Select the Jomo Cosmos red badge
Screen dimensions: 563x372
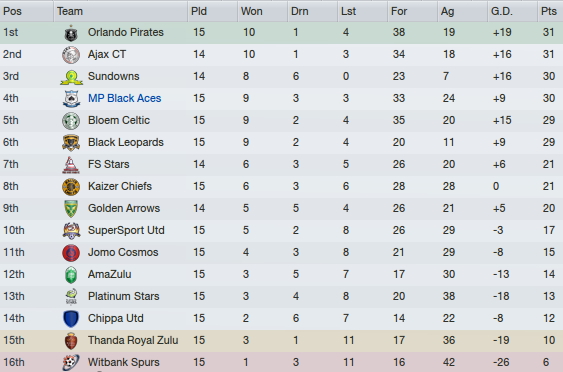71,252
